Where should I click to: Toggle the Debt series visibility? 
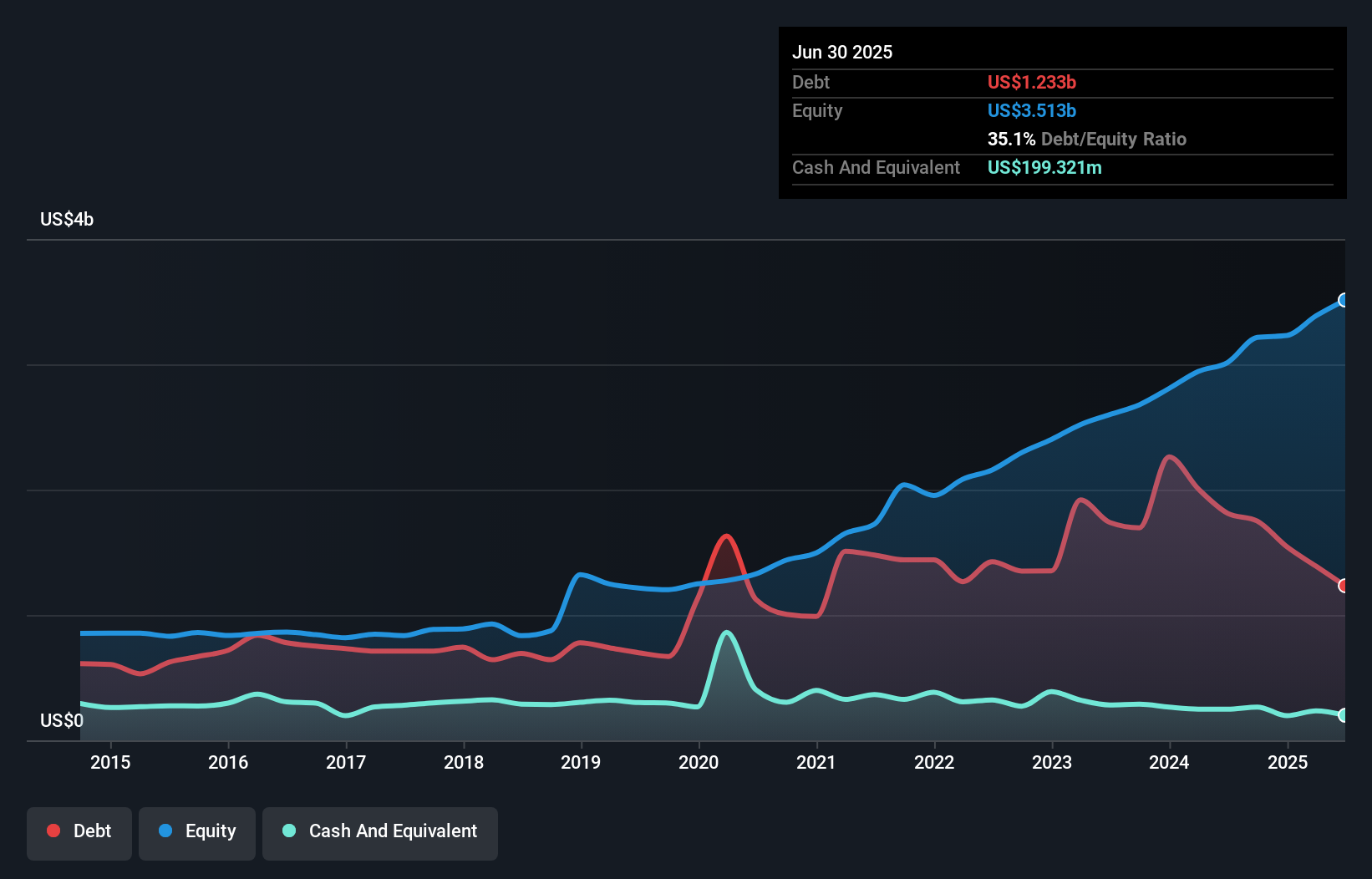click(x=79, y=833)
